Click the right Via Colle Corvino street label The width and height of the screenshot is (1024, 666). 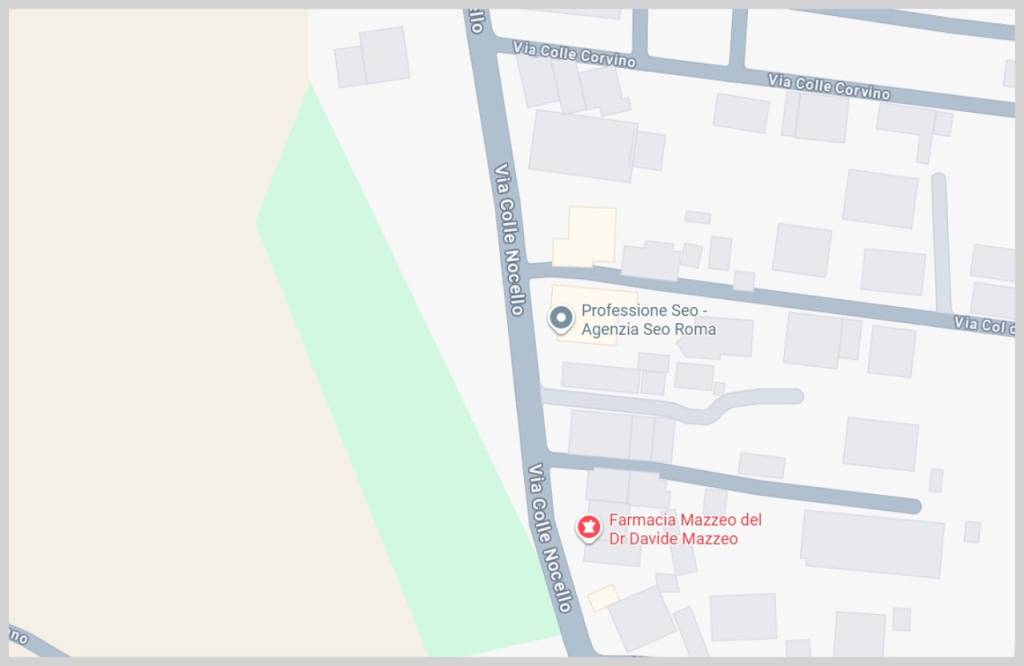pyautogui.click(x=829, y=87)
